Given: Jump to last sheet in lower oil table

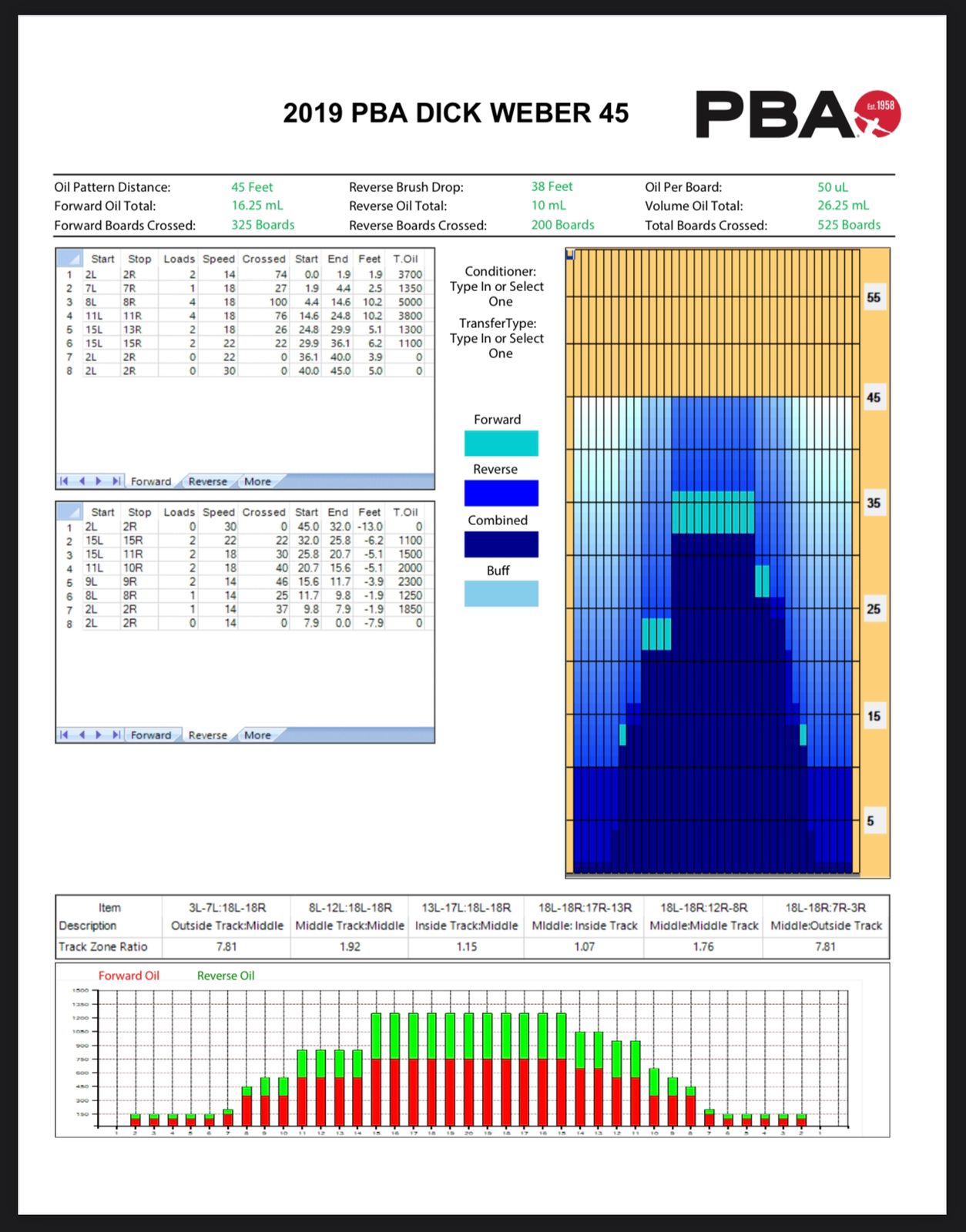Looking at the screenshot, I should pos(116,735).
